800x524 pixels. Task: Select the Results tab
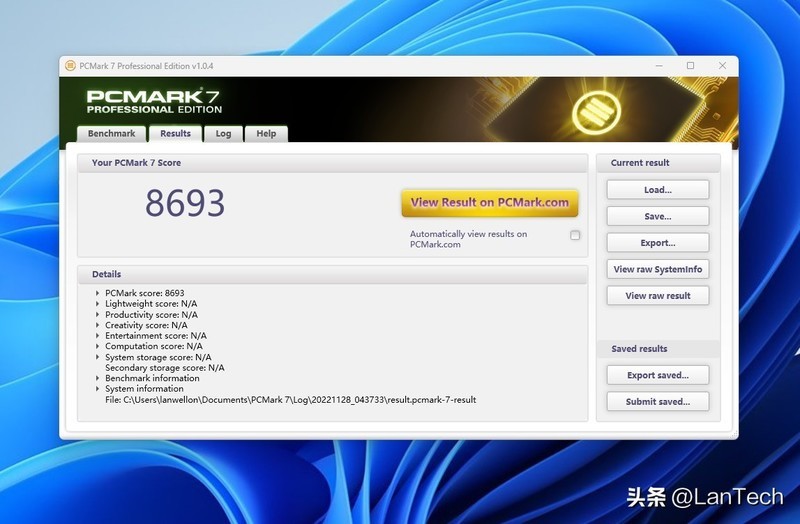(175, 134)
